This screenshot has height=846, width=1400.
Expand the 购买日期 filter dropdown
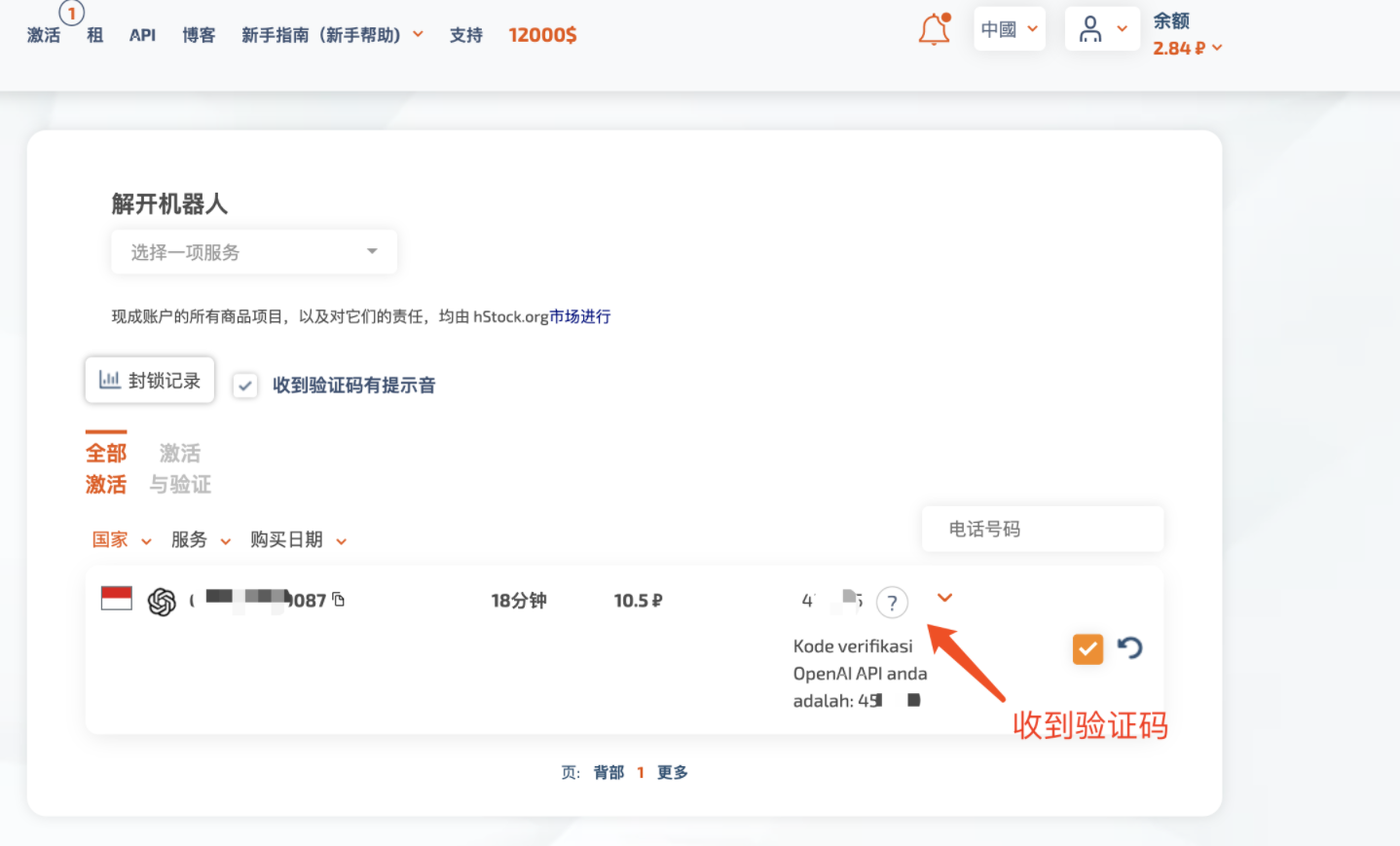click(299, 540)
